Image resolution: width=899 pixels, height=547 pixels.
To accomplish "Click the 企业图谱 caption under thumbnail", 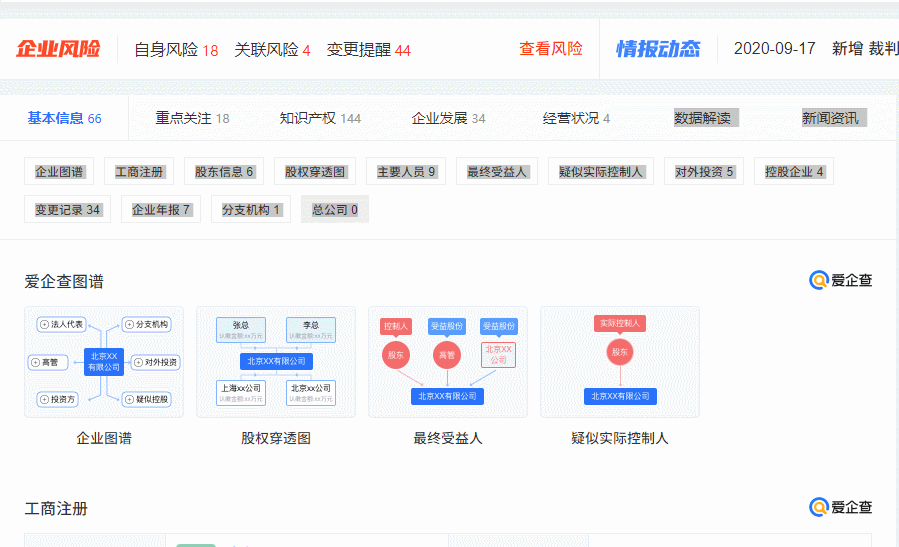I will 104,439.
